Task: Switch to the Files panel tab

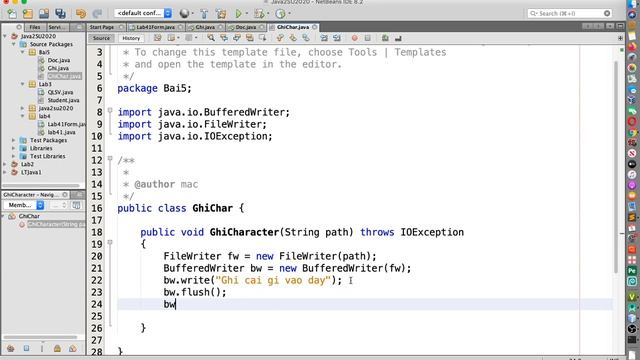Action: click(x=35, y=27)
